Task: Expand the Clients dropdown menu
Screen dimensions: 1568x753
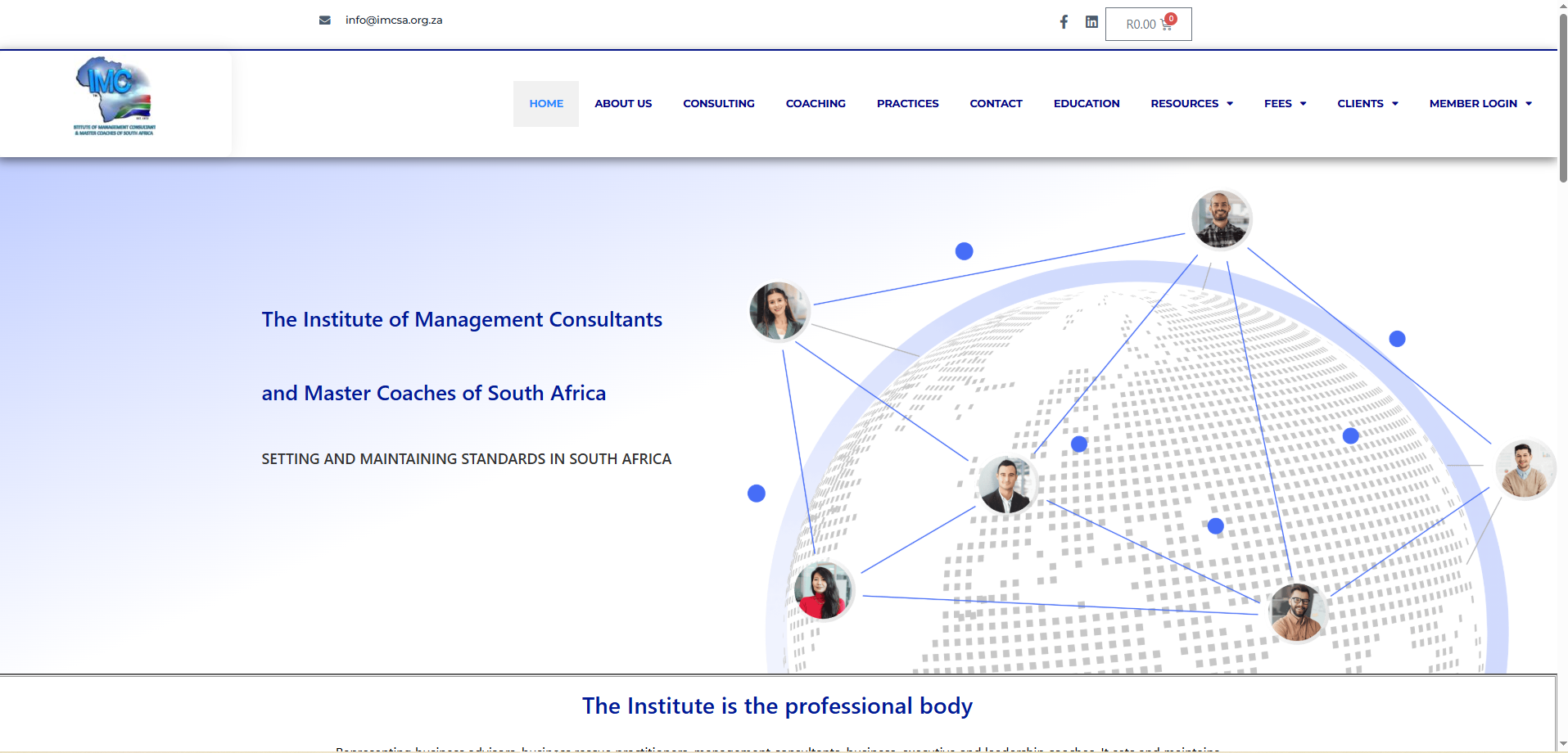Action: click(1367, 104)
